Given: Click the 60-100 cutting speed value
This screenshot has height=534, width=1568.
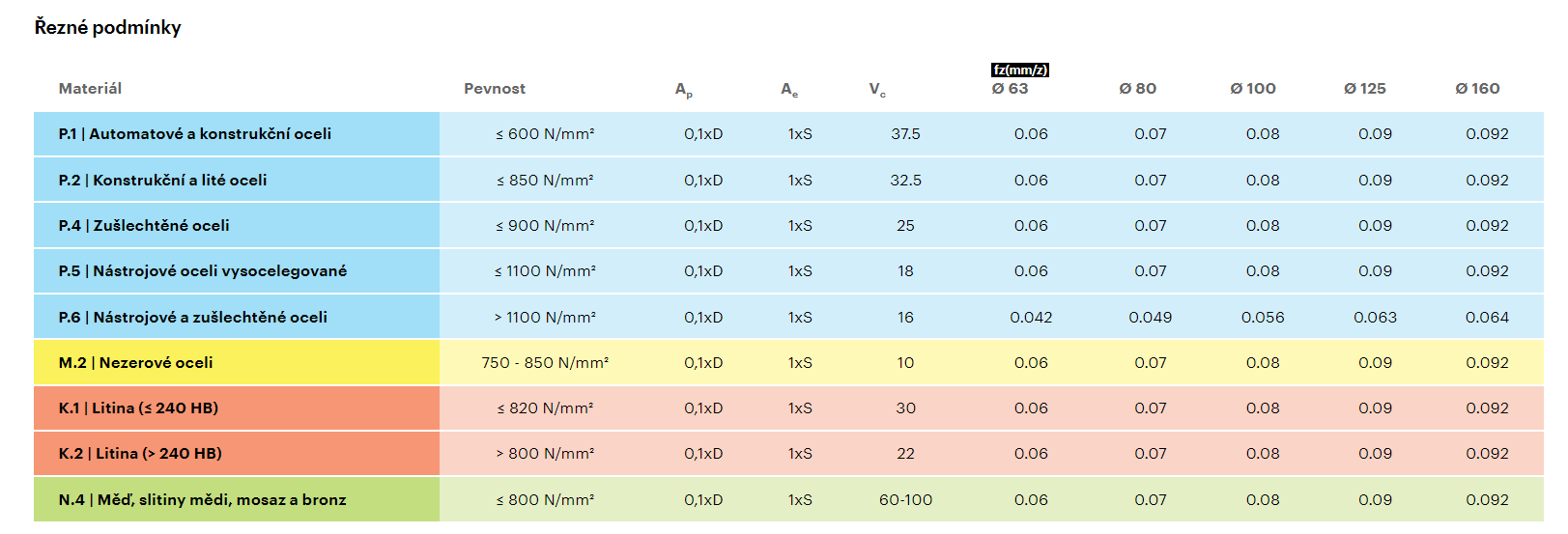Looking at the screenshot, I should [905, 500].
